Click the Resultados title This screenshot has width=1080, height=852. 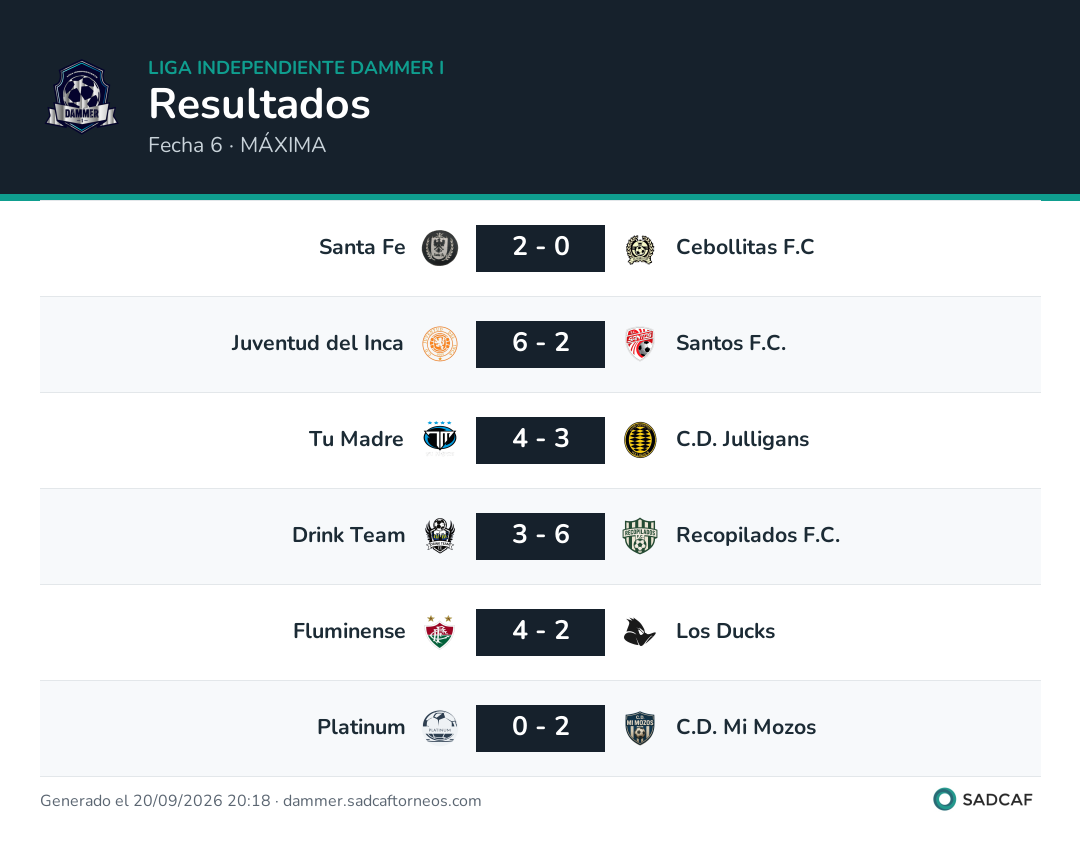260,104
